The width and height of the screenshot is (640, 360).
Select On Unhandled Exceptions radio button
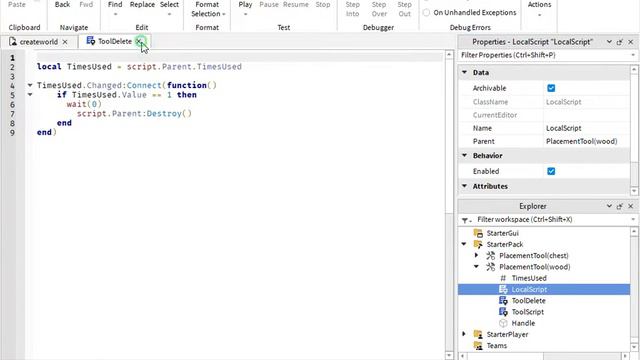pyautogui.click(x=426, y=13)
